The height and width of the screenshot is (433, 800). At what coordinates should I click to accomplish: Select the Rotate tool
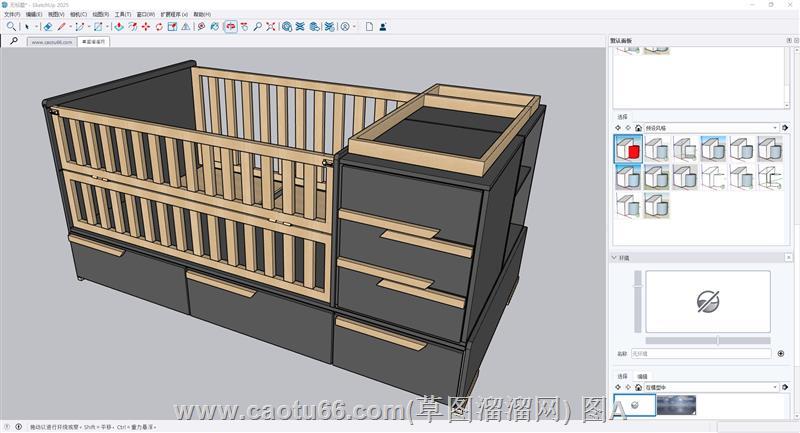[159, 27]
